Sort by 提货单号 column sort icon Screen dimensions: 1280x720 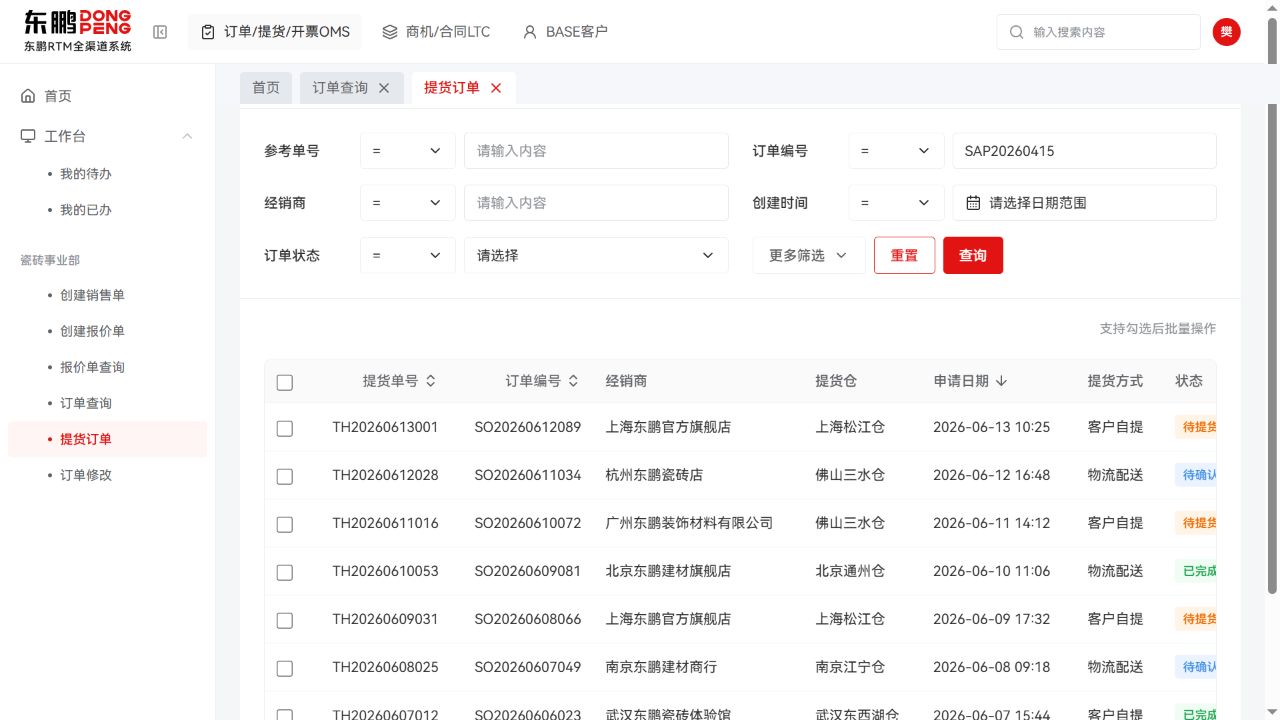431,381
